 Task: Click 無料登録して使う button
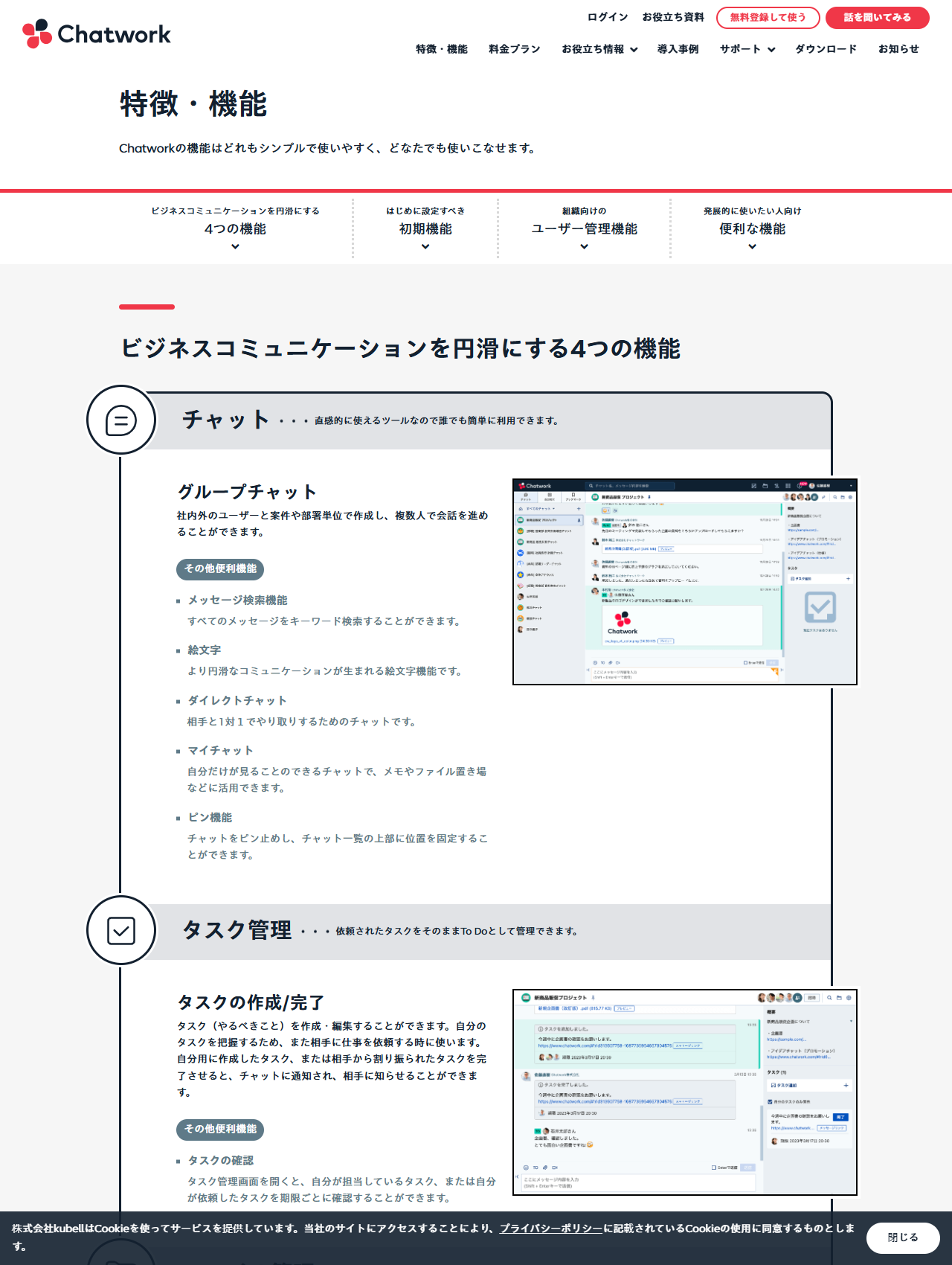(x=768, y=18)
